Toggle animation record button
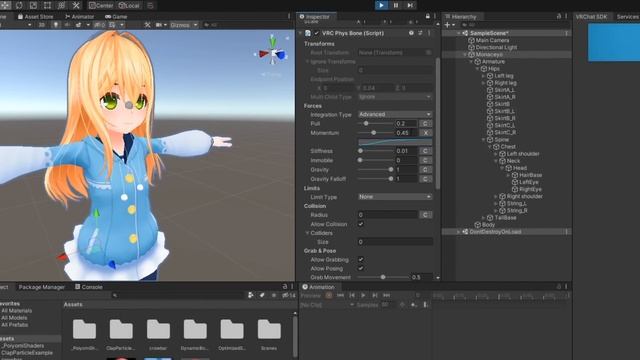This screenshot has width=640, height=360. (329, 295)
